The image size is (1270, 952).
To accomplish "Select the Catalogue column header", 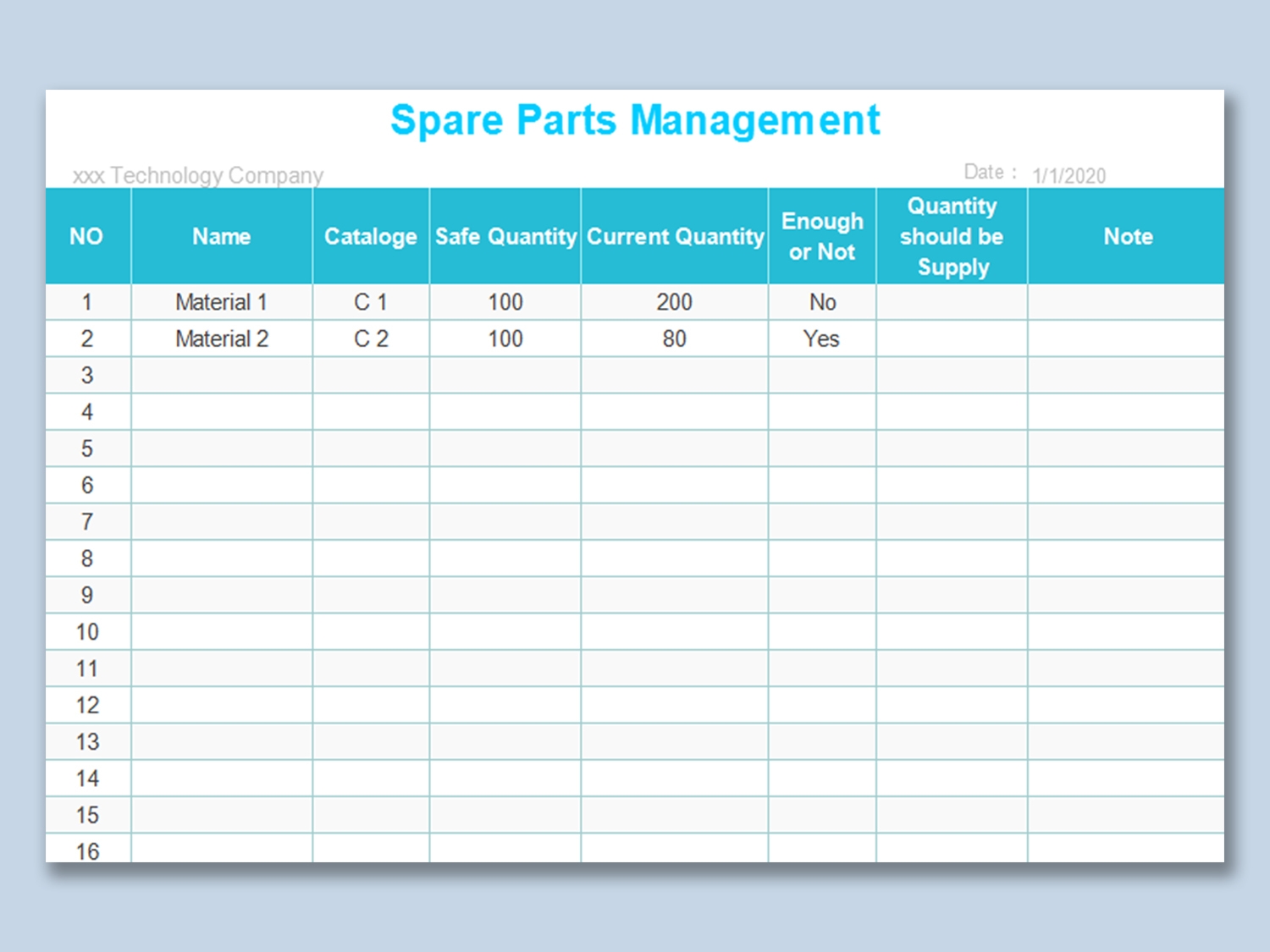I will click(x=370, y=236).
